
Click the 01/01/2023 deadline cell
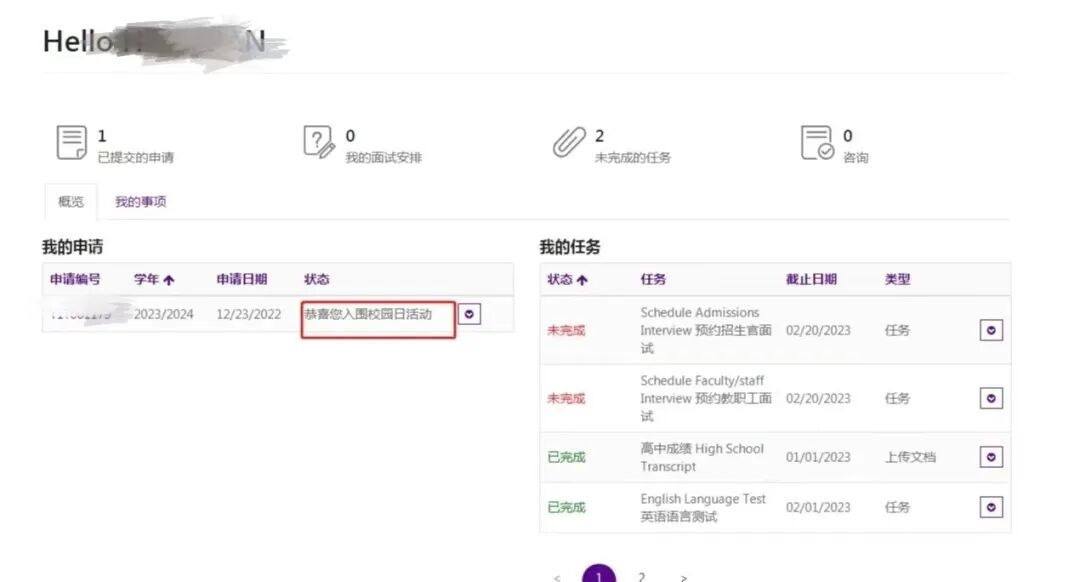click(x=818, y=457)
